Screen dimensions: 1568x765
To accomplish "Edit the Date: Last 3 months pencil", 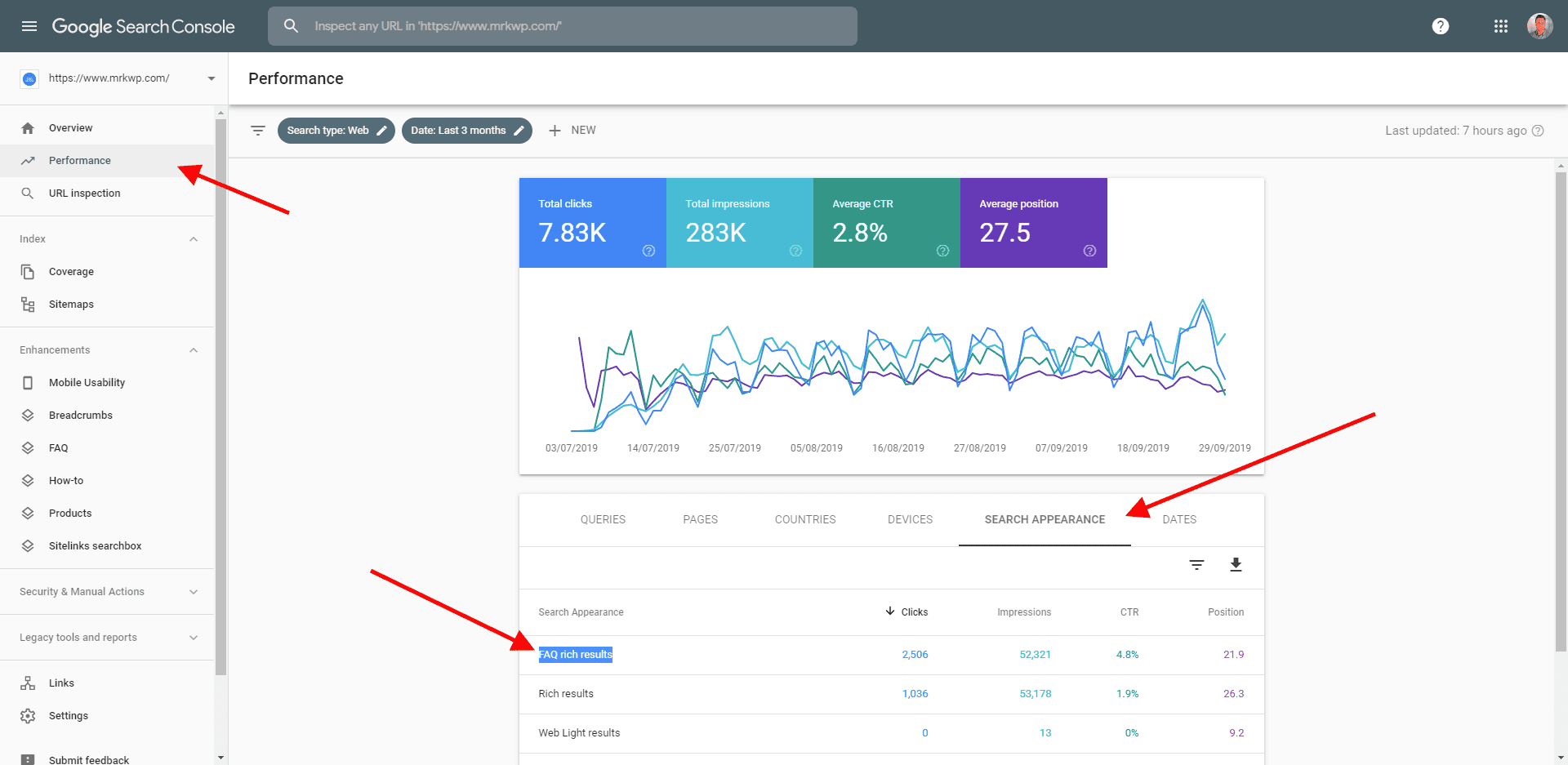I will point(519,131).
